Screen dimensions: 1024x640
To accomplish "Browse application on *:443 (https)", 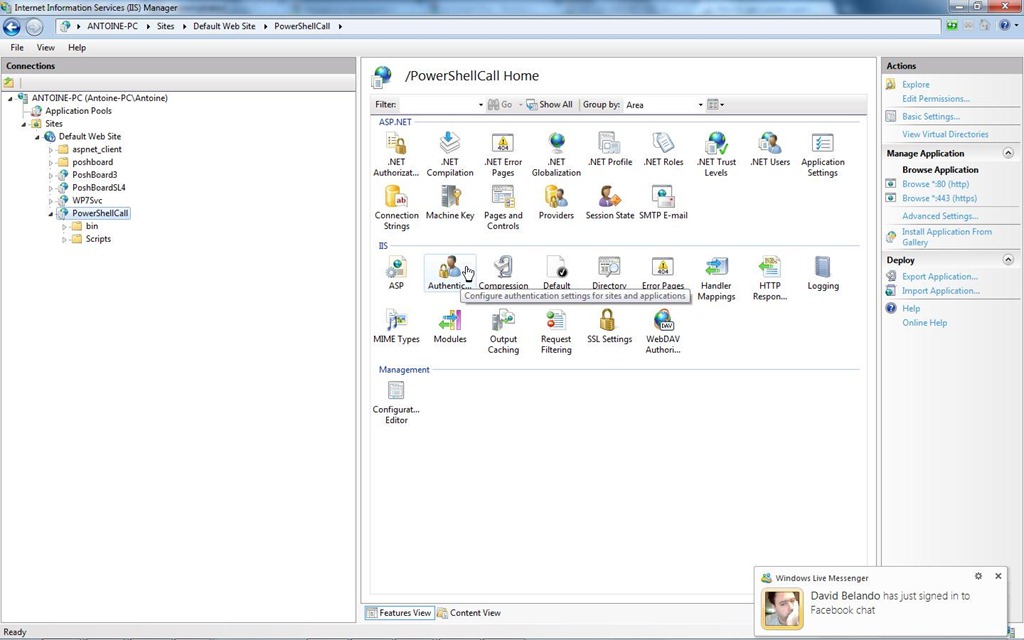I will pyautogui.click(x=939, y=198).
